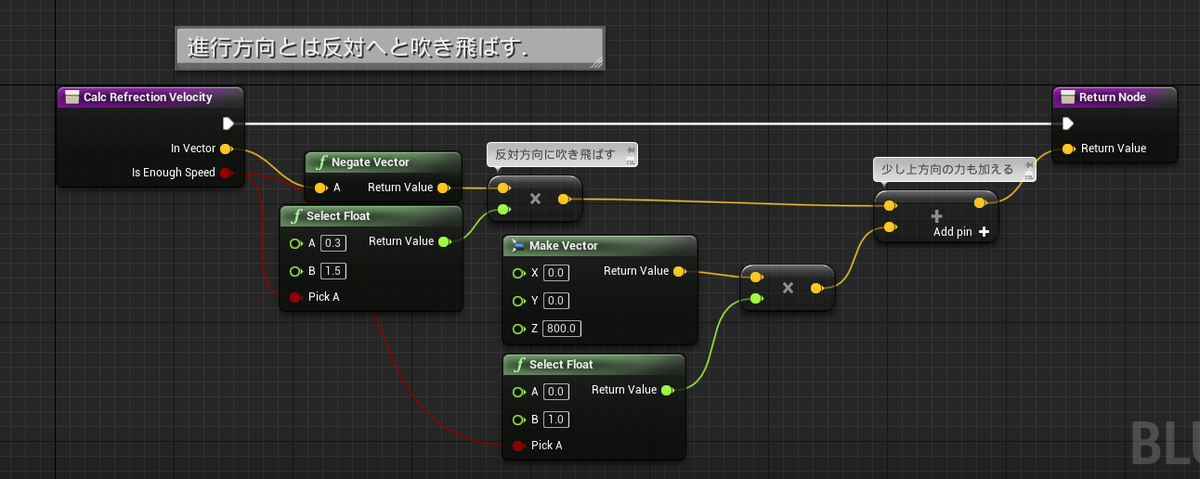Click the Return Node header icon
Image resolution: width=1200 pixels, height=479 pixels.
pos(1067,97)
